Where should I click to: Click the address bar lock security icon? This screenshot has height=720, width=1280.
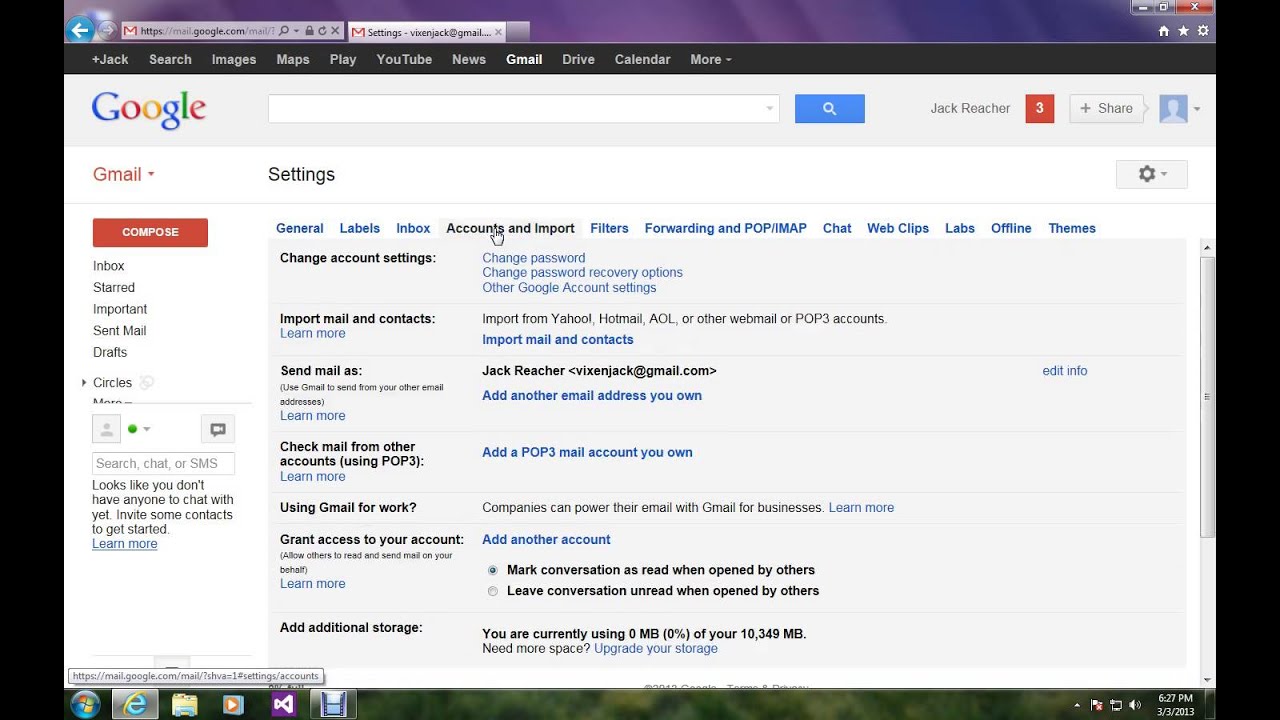point(309,32)
